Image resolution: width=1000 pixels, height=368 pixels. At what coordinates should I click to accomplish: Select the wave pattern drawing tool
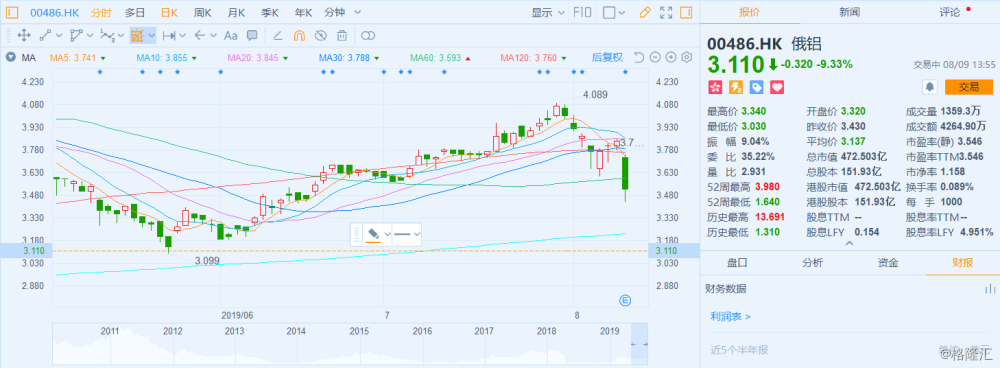[x=107, y=36]
